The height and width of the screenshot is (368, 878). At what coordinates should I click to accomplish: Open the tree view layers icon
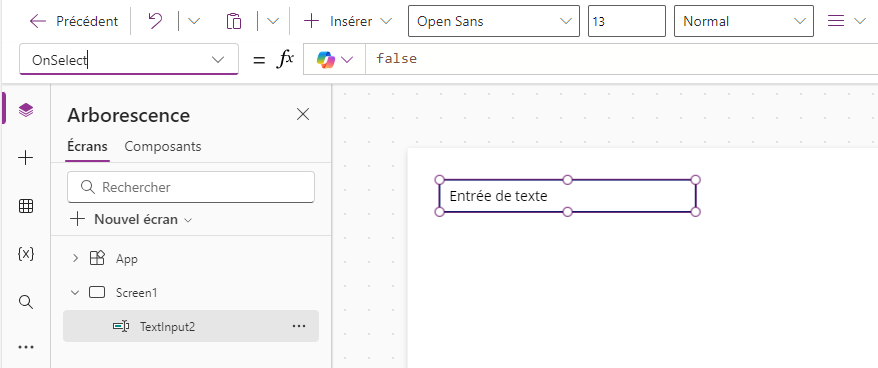26,110
